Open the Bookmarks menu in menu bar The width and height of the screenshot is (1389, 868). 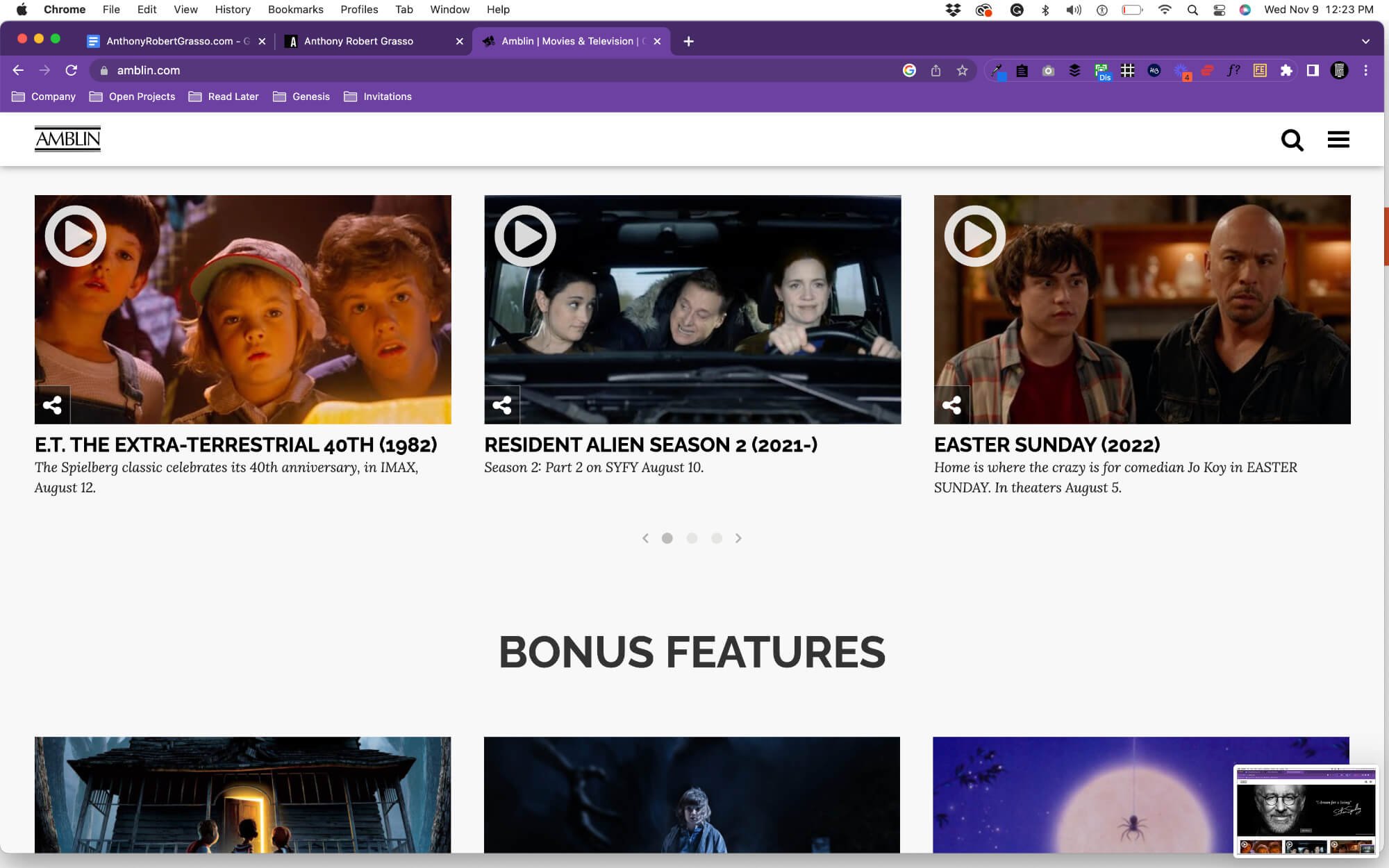(x=296, y=10)
